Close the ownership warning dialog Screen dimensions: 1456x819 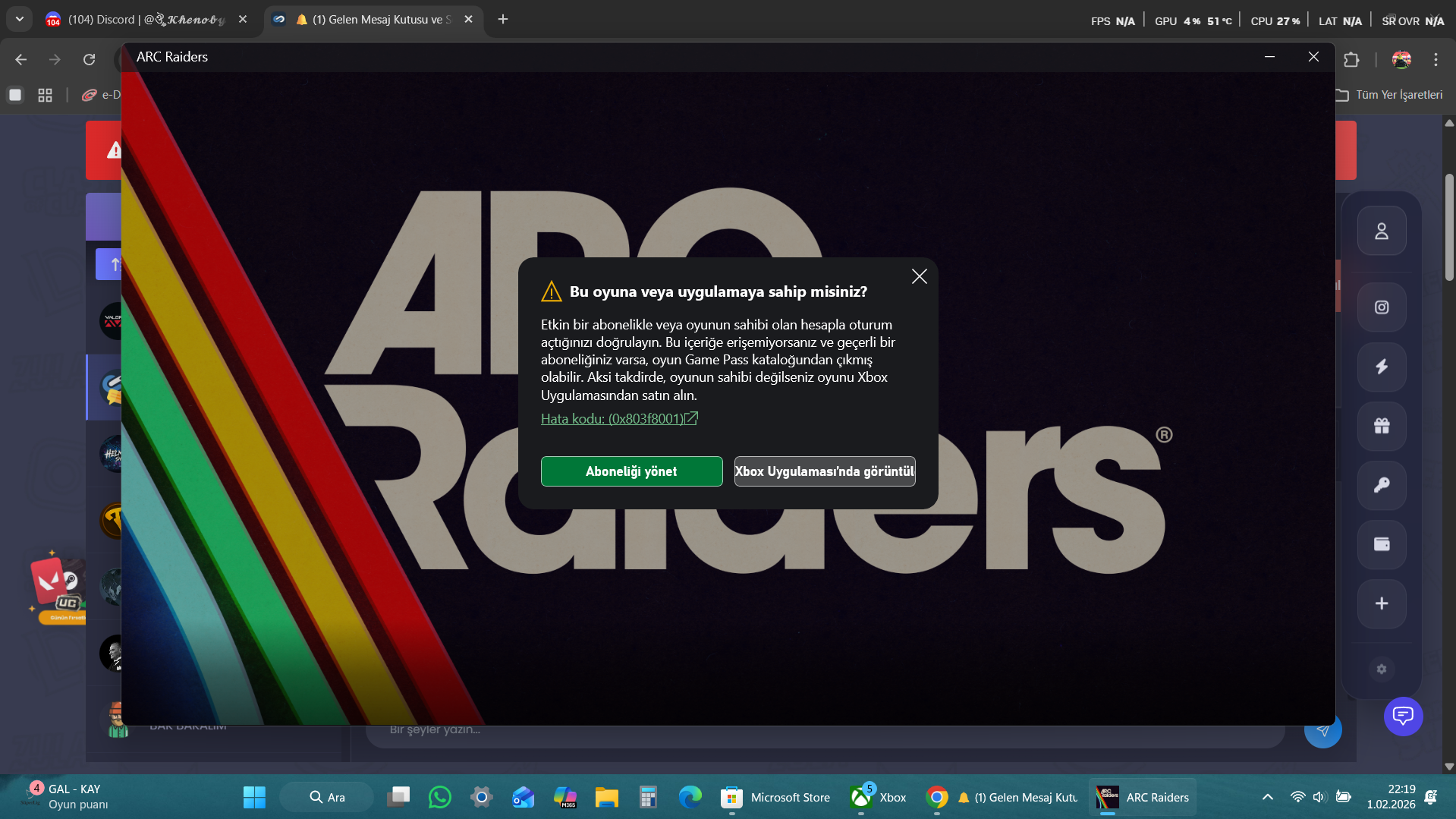coord(919,276)
